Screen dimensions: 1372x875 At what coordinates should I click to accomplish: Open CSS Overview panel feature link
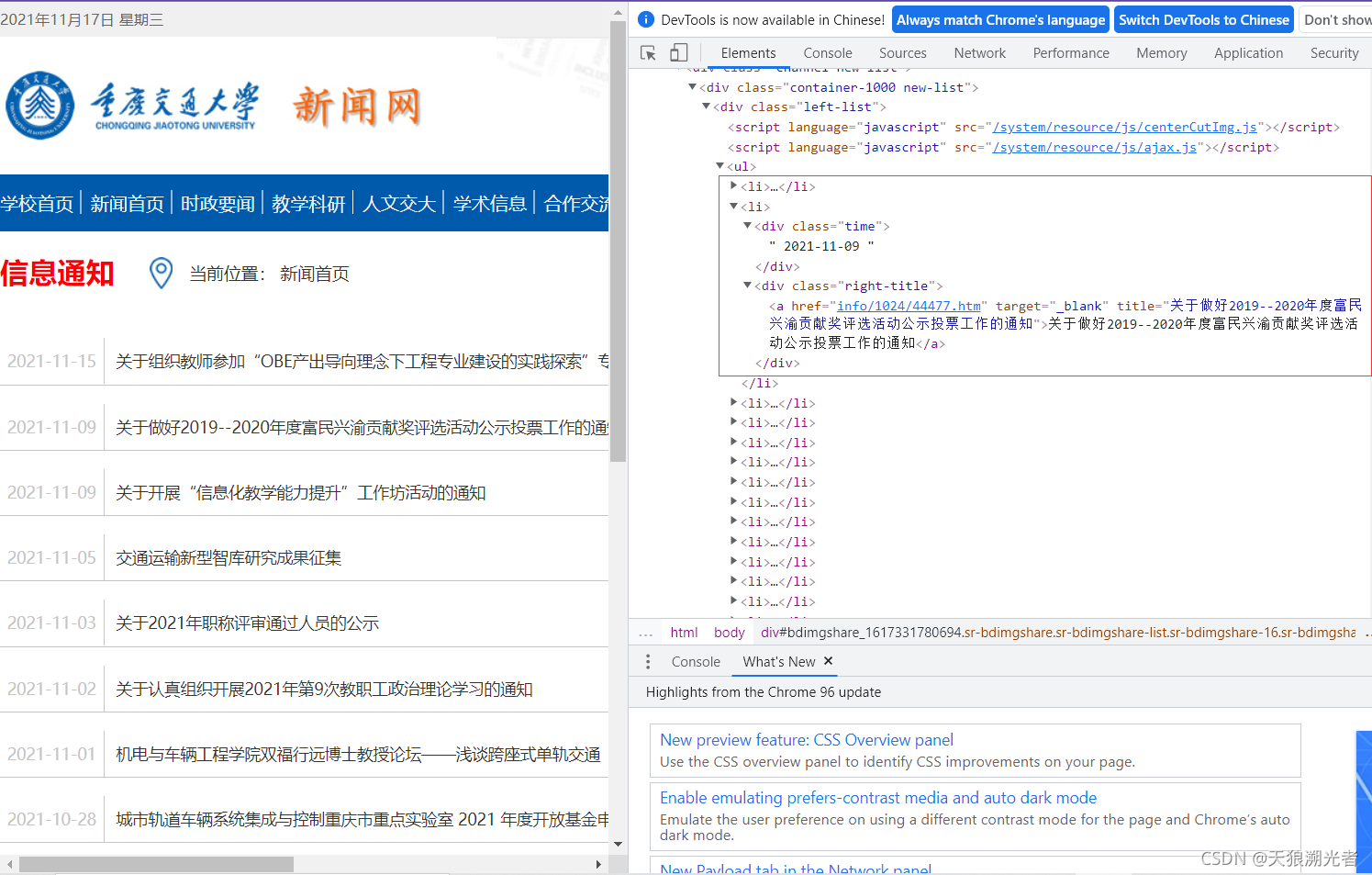coord(807,740)
